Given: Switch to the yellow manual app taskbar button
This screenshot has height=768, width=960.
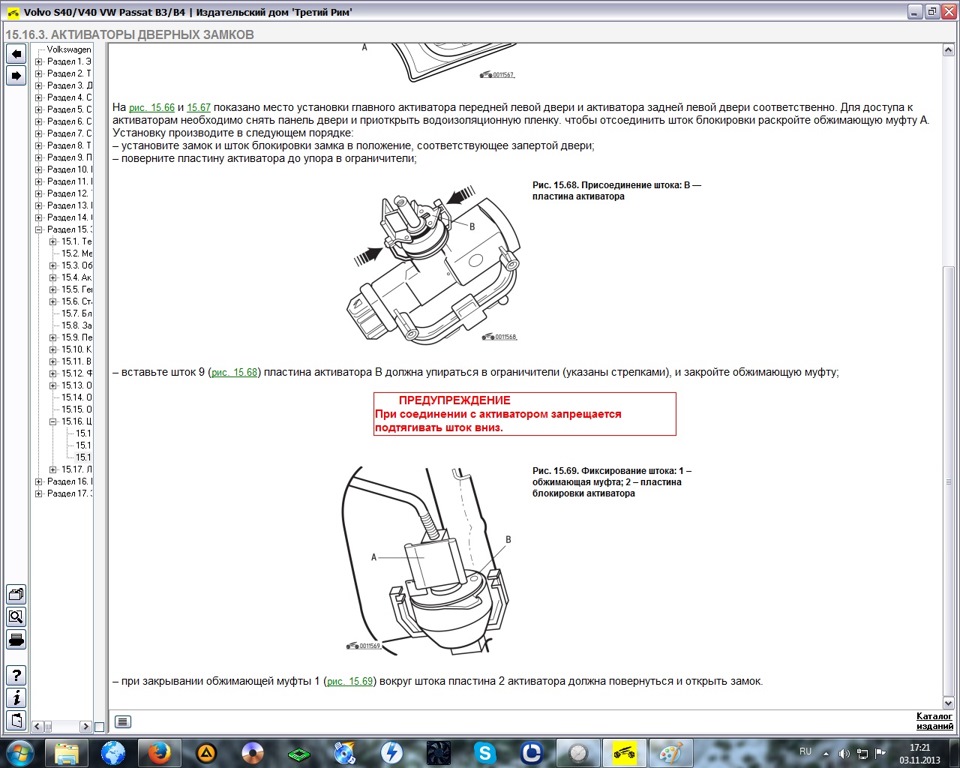Looking at the screenshot, I should pos(624,753).
